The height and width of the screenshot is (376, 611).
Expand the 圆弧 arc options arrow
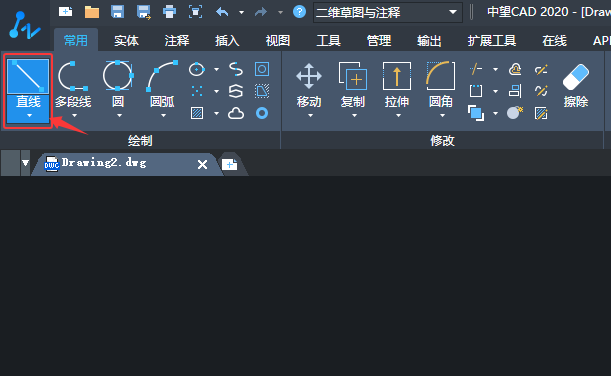[x=163, y=116]
